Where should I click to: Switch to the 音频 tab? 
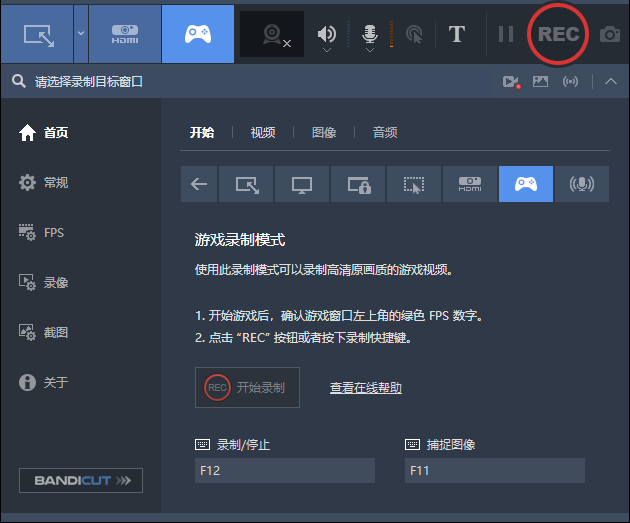coord(385,132)
